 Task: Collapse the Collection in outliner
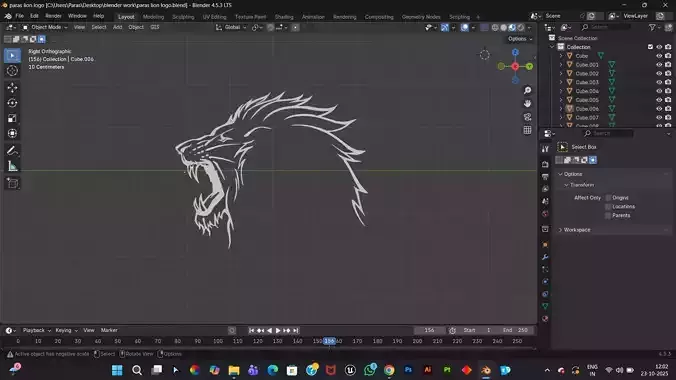tap(552, 47)
